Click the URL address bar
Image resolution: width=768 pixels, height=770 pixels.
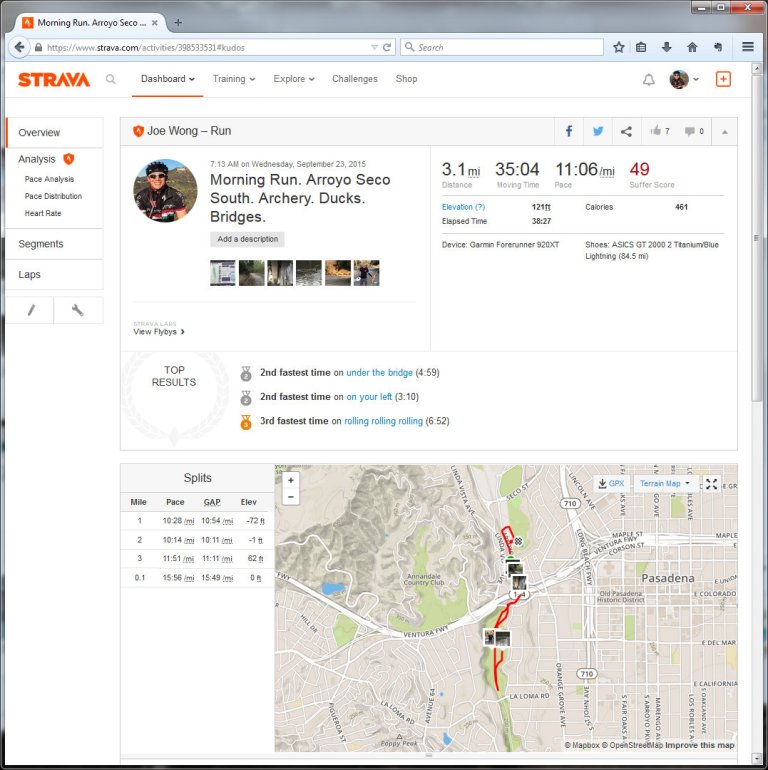pos(206,48)
